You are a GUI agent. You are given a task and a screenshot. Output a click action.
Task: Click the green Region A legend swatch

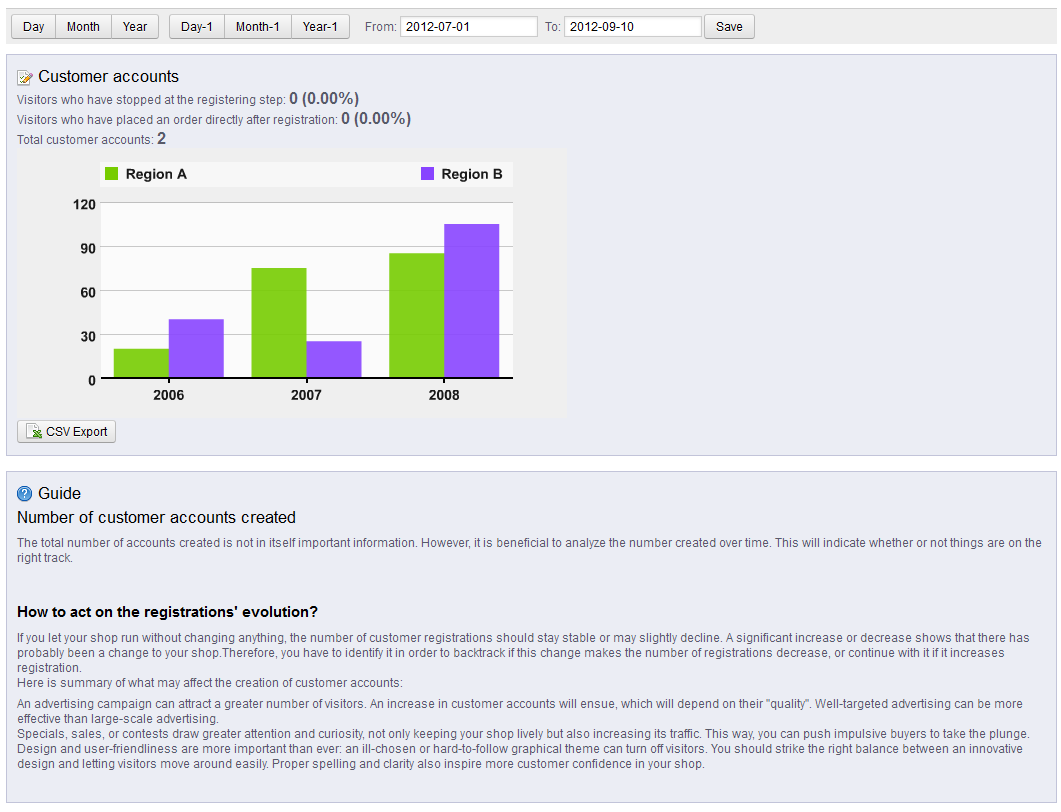112,174
